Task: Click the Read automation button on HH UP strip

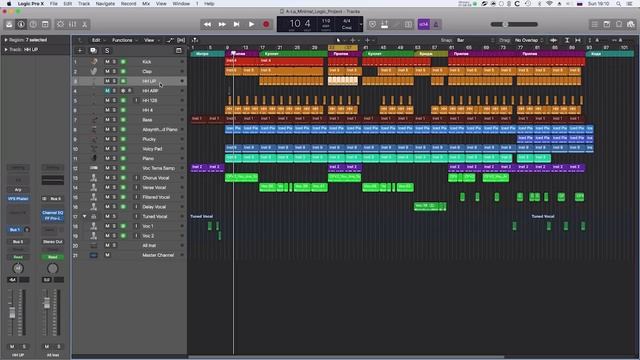Action: (18, 257)
